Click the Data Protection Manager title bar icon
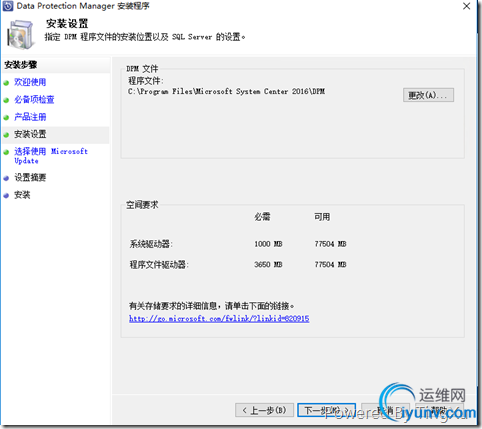Viewport: 482px width, 429px height. [x=8, y=6]
